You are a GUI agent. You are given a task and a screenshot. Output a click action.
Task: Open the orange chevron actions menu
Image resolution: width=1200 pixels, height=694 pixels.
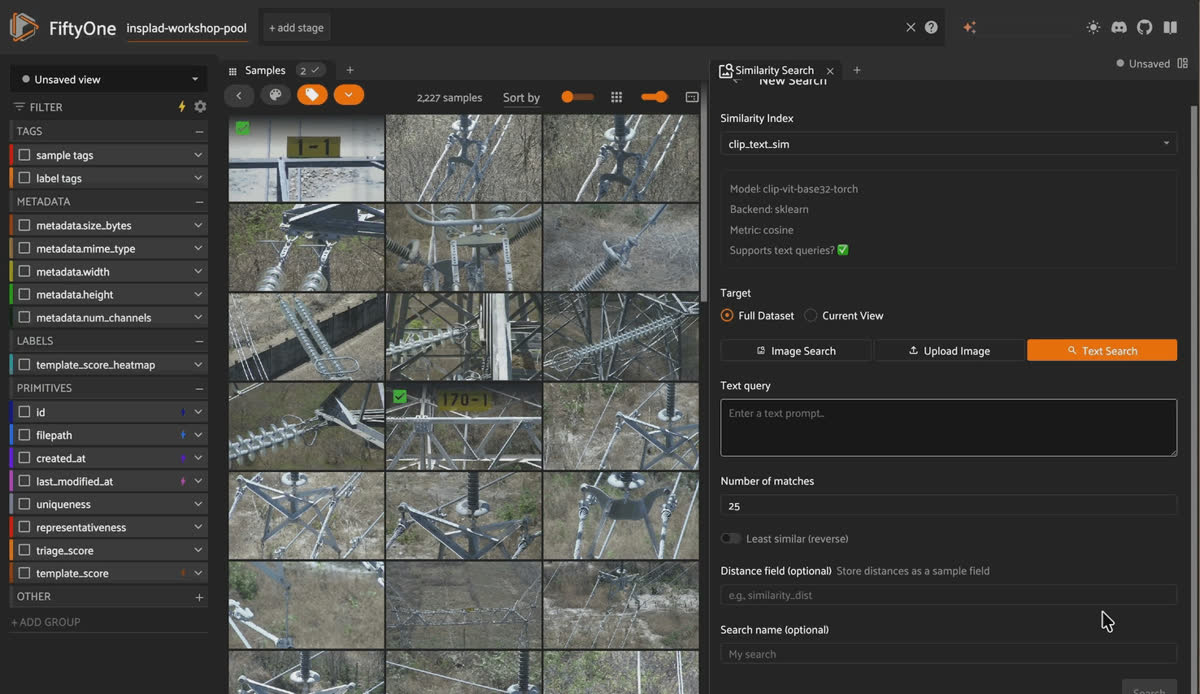tap(349, 96)
